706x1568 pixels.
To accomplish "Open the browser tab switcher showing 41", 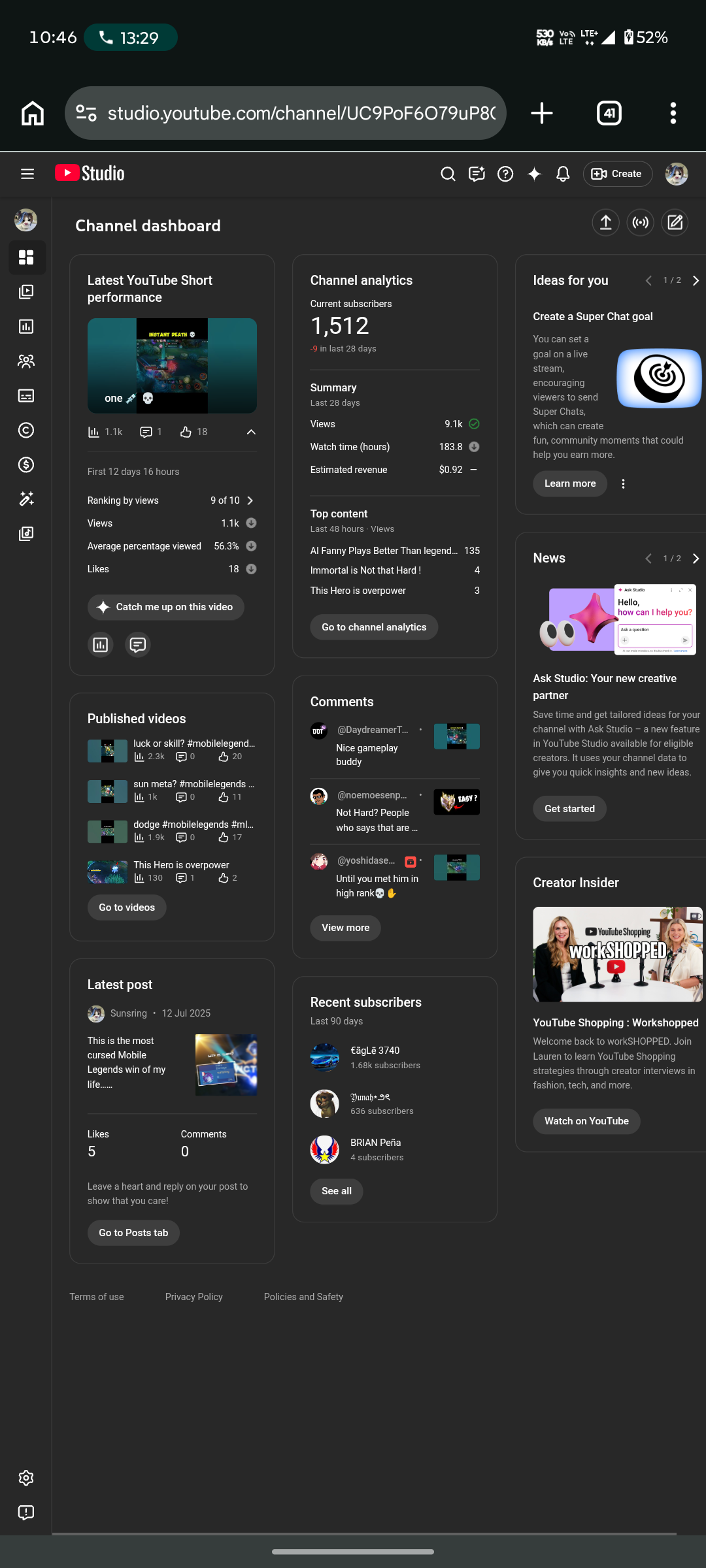I will 609,113.
